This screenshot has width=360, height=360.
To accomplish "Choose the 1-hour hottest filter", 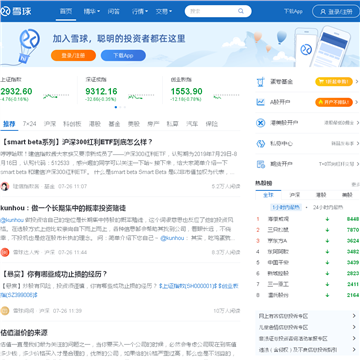I will click(286, 207).
